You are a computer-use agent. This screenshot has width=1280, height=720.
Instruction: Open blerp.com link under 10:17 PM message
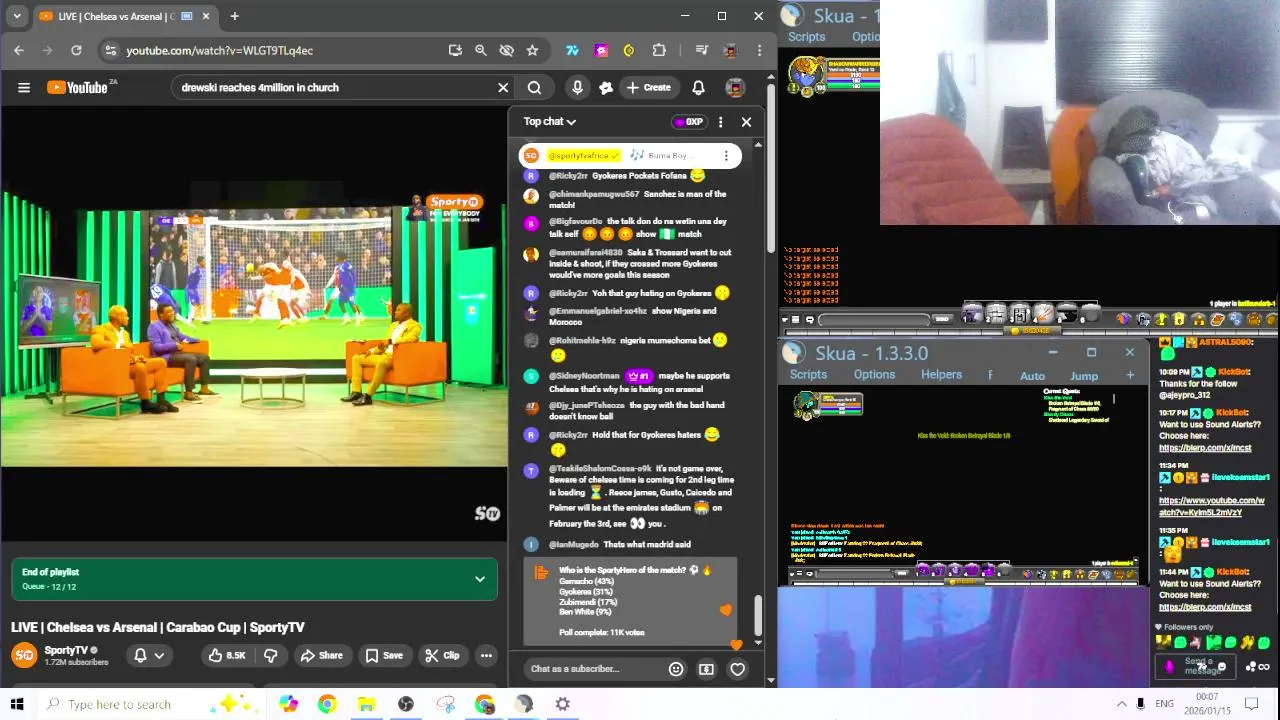[x=1205, y=448]
